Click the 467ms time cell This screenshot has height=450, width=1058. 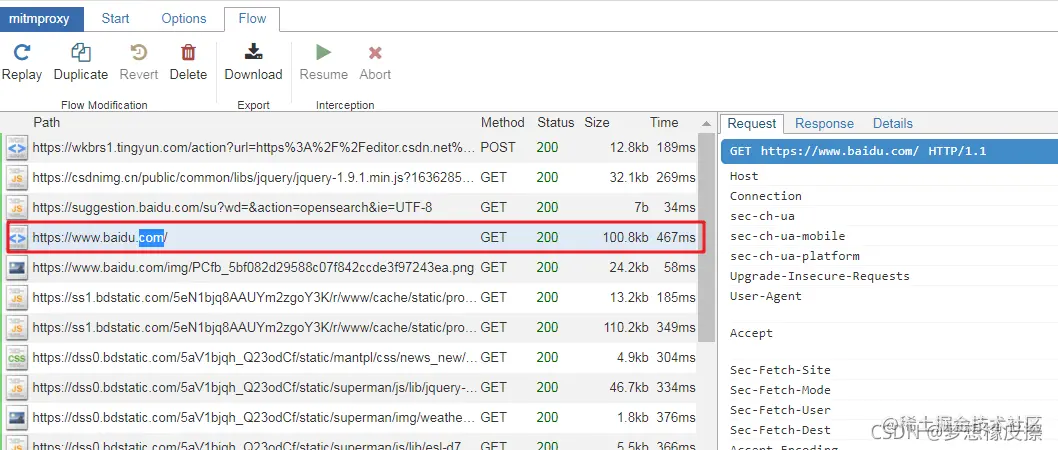point(675,237)
